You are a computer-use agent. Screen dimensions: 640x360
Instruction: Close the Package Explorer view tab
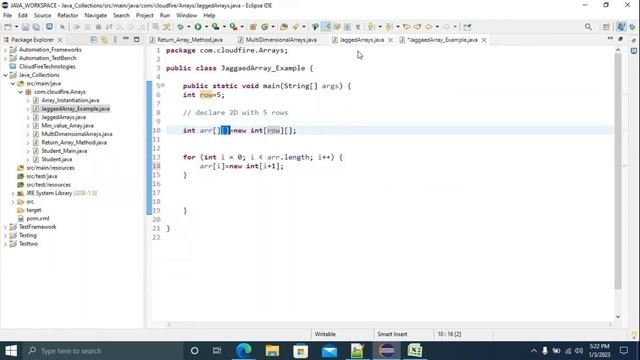click(x=60, y=40)
